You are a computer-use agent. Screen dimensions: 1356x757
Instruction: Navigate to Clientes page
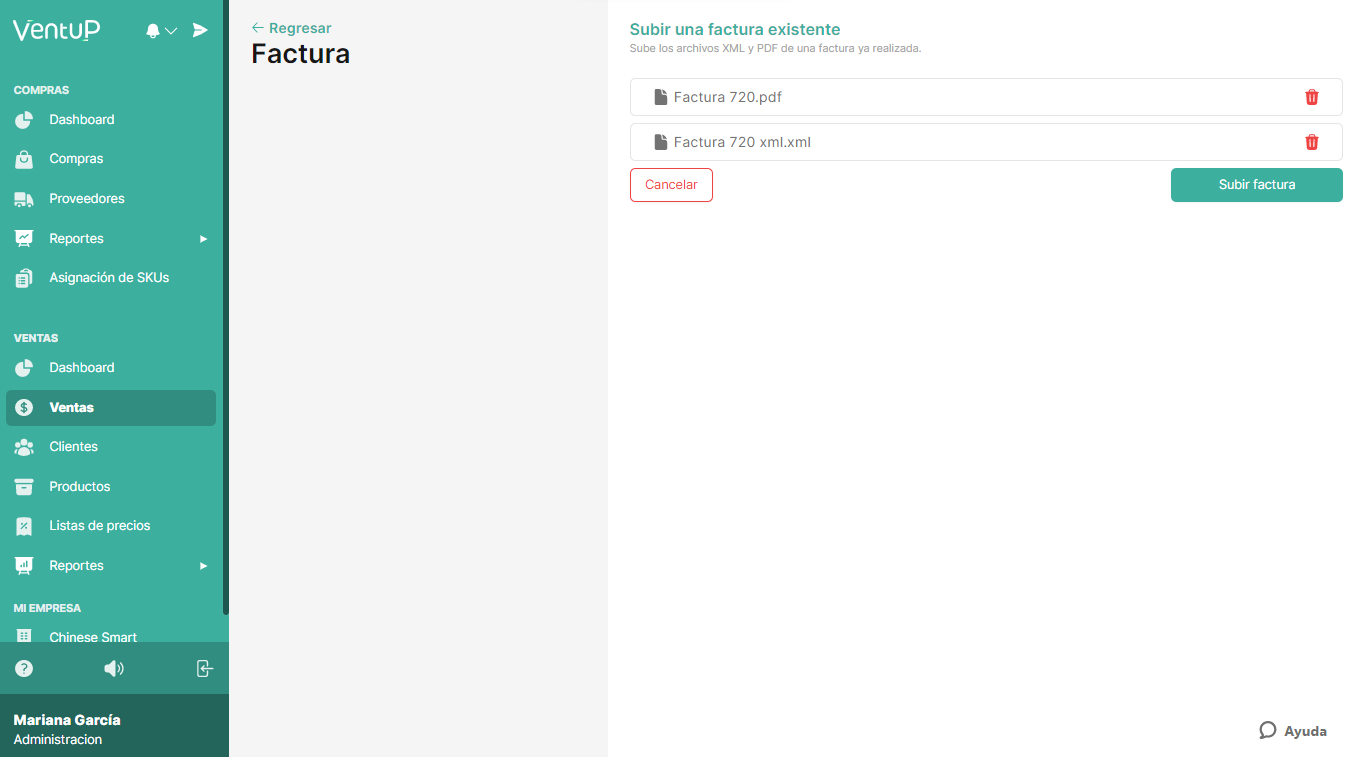coord(73,447)
